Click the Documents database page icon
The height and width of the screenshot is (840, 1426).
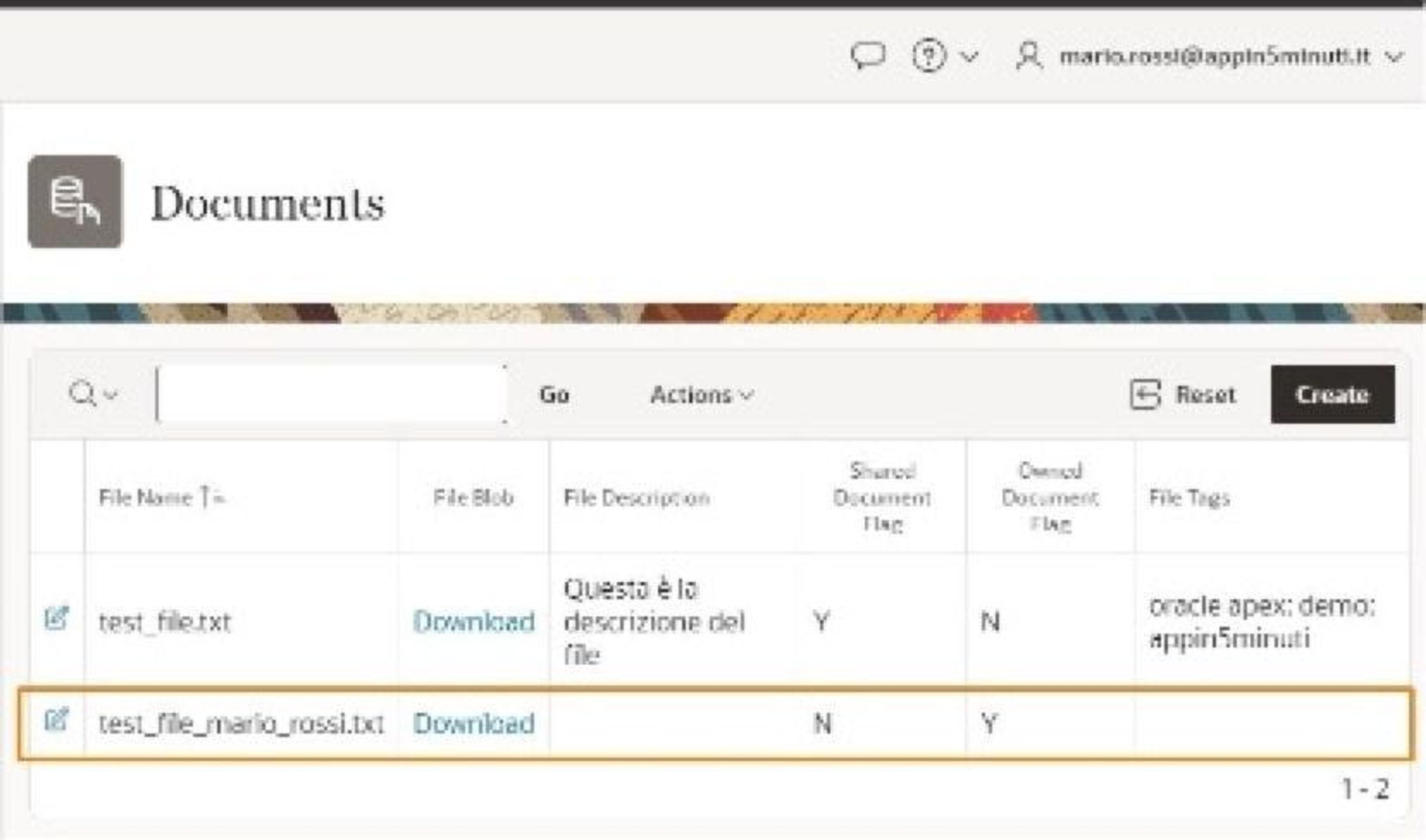(x=75, y=202)
